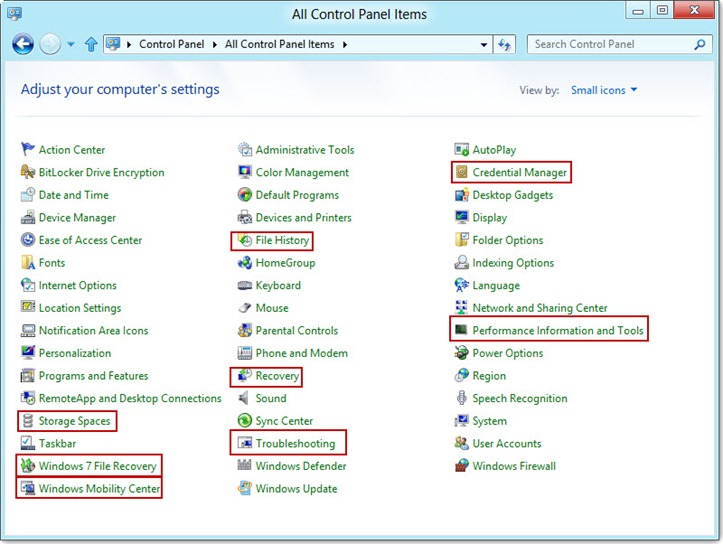The width and height of the screenshot is (723, 544).
Task: Click the Color Management monitor icon
Action: pyautogui.click(x=244, y=172)
